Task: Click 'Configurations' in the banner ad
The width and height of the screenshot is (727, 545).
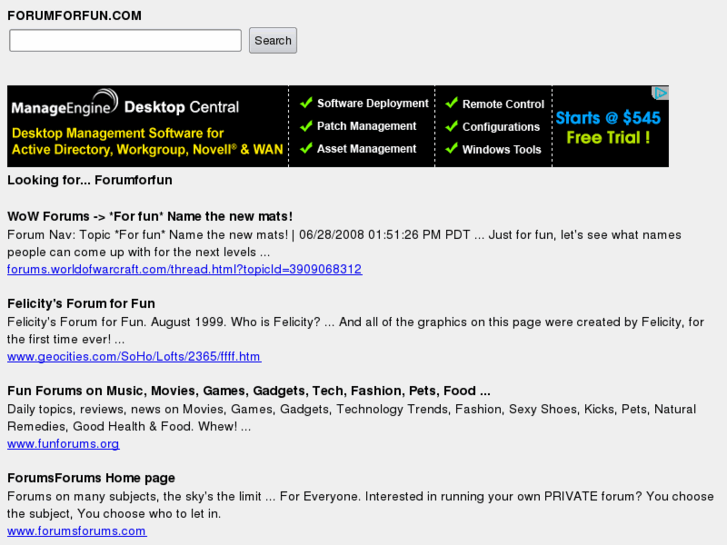Action: (501, 127)
